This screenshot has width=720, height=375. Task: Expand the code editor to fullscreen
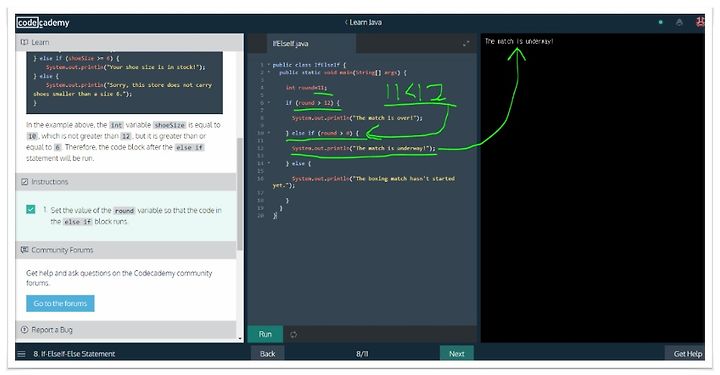click(466, 44)
